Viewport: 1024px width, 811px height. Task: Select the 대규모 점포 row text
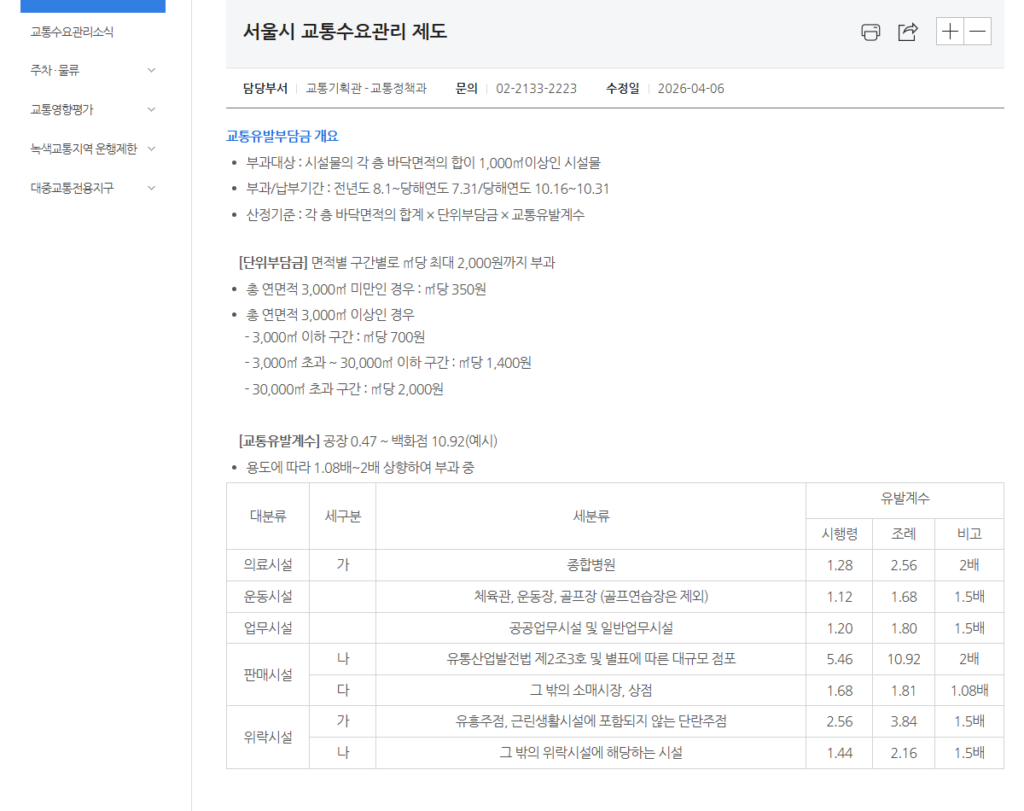coord(590,659)
